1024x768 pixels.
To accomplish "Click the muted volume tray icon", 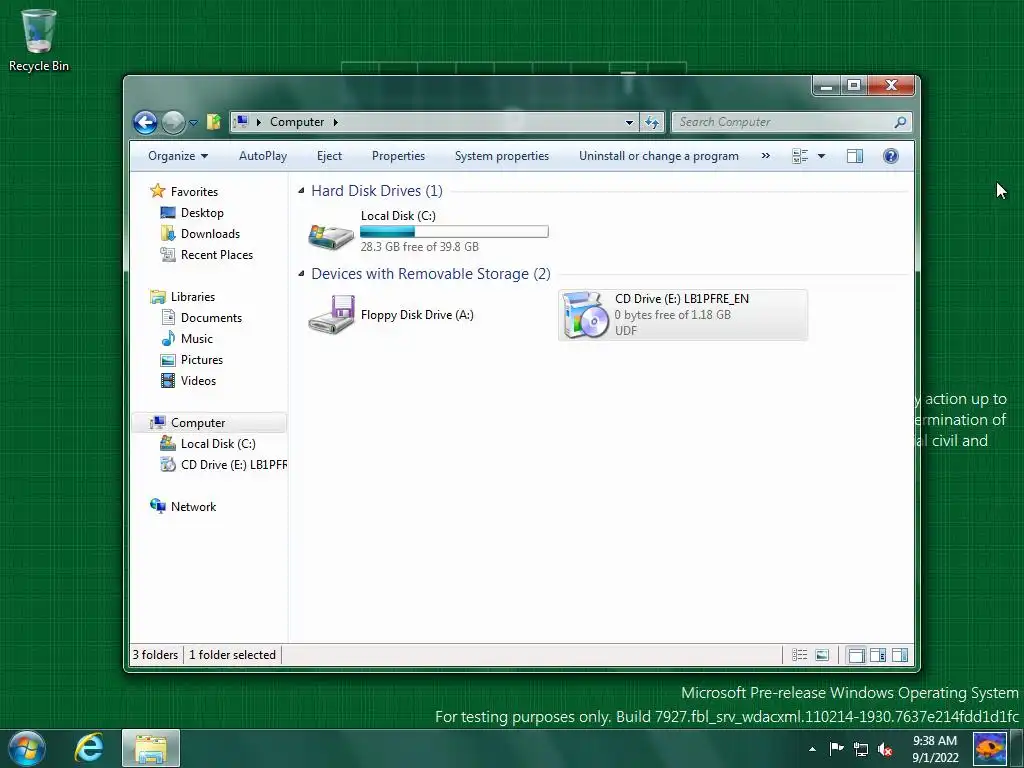I will point(885,750).
